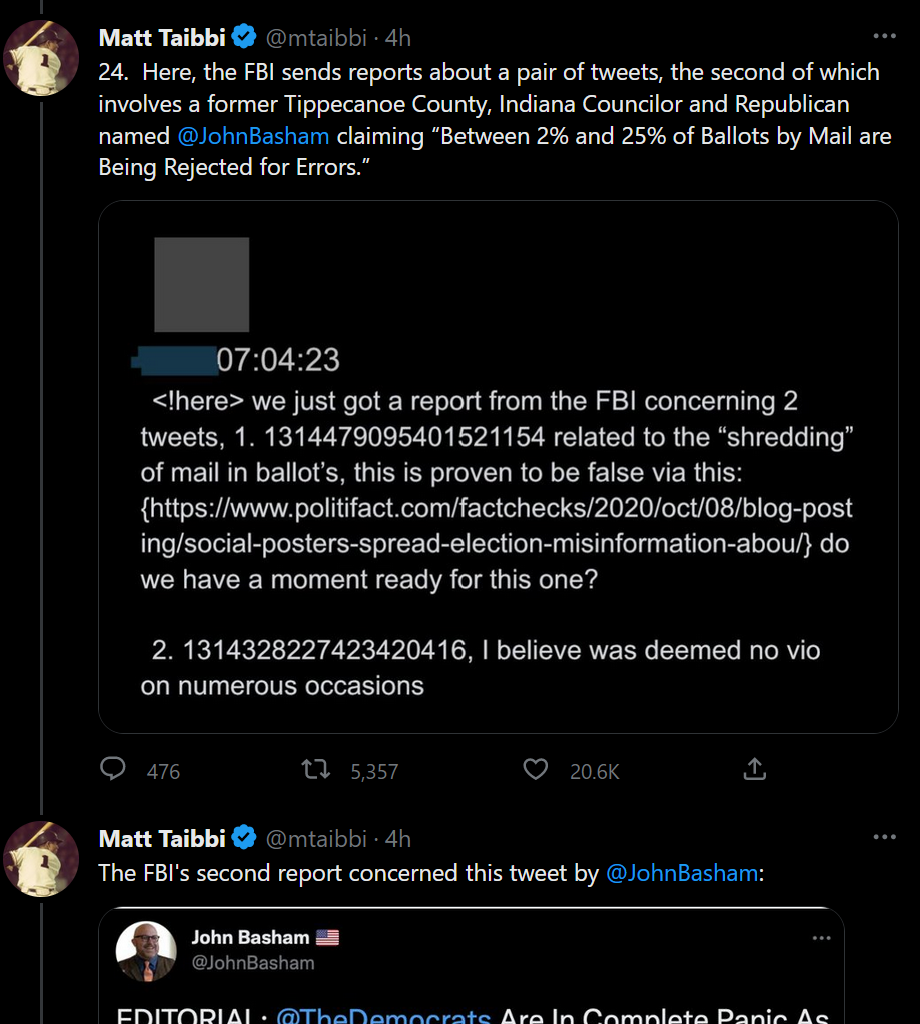Open the @mtaibbi handle on first tweet

[316, 38]
